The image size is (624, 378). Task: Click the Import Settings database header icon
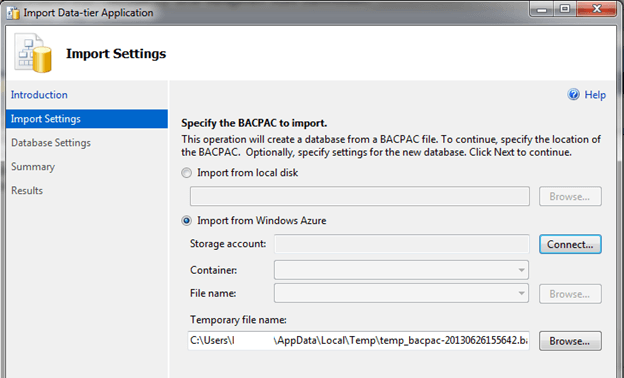[x=33, y=53]
